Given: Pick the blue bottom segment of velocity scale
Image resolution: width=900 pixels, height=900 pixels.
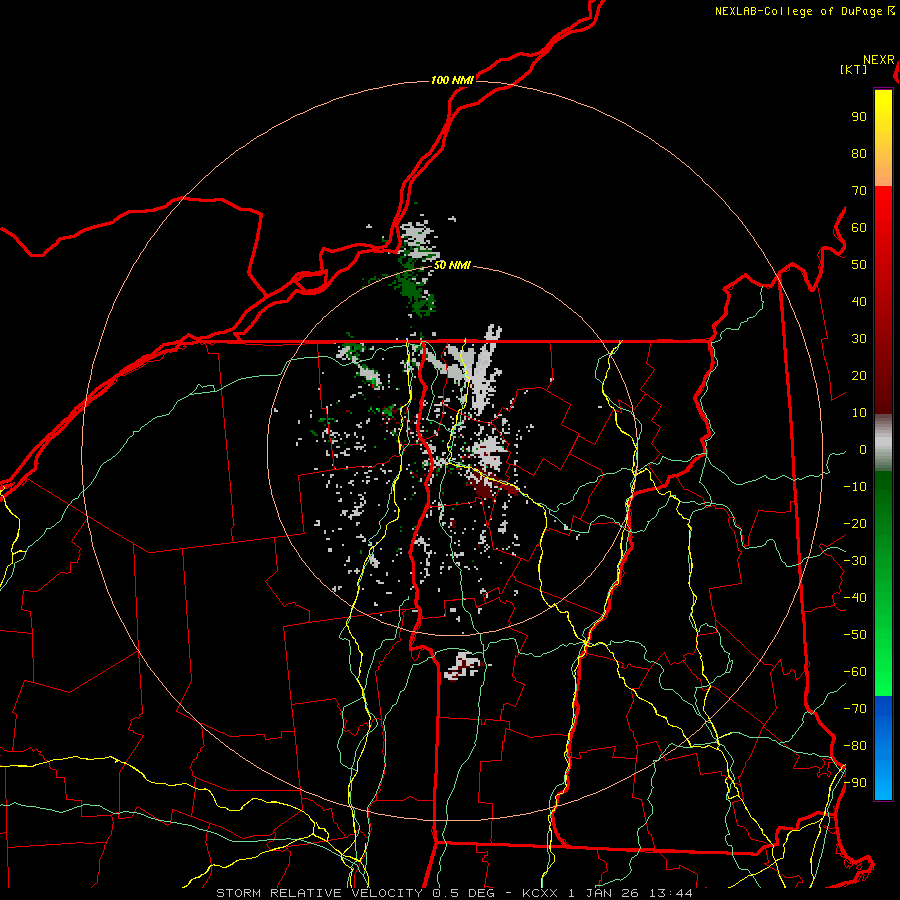Looking at the screenshot, I should tap(883, 748).
